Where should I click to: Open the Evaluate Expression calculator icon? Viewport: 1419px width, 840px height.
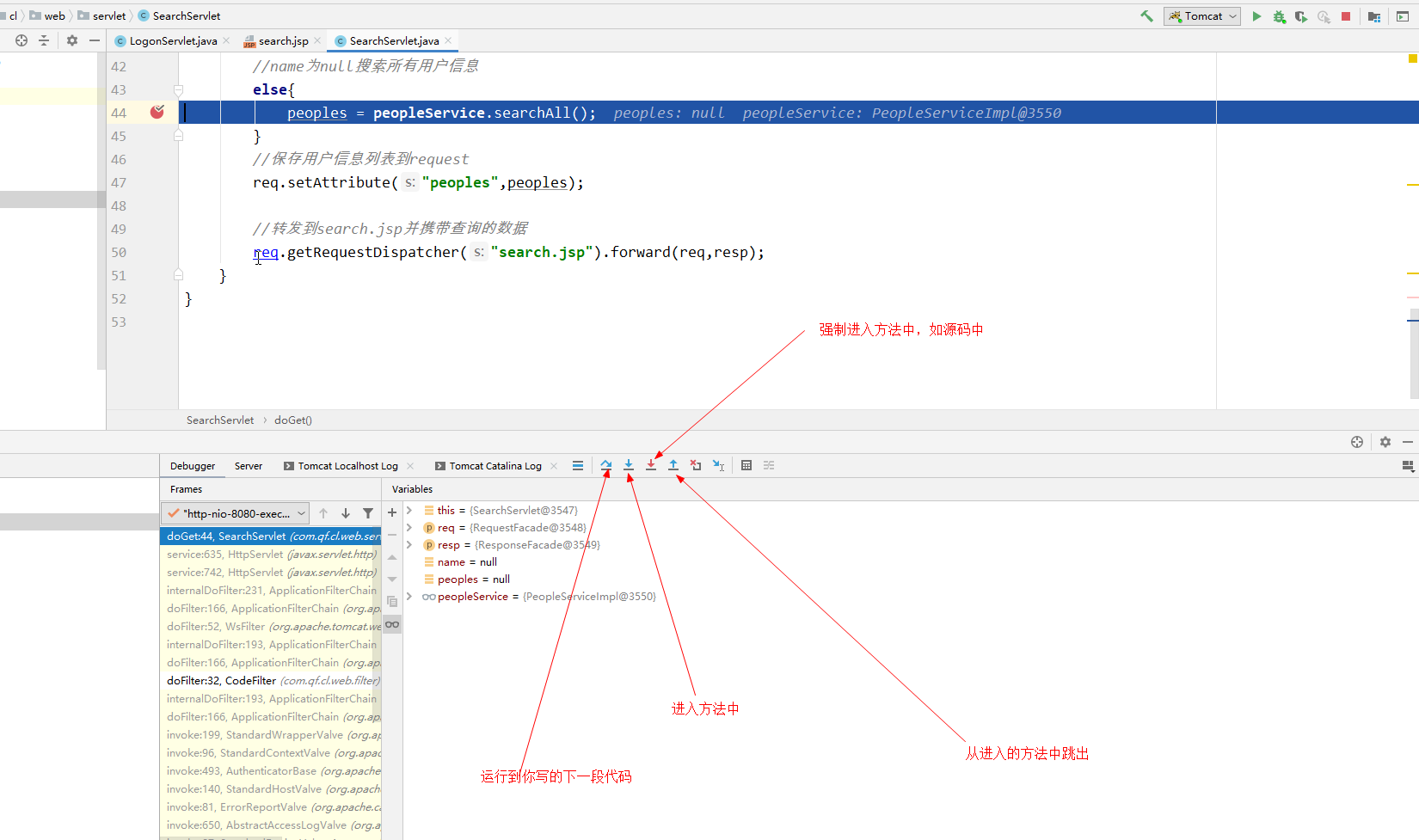tap(746, 465)
